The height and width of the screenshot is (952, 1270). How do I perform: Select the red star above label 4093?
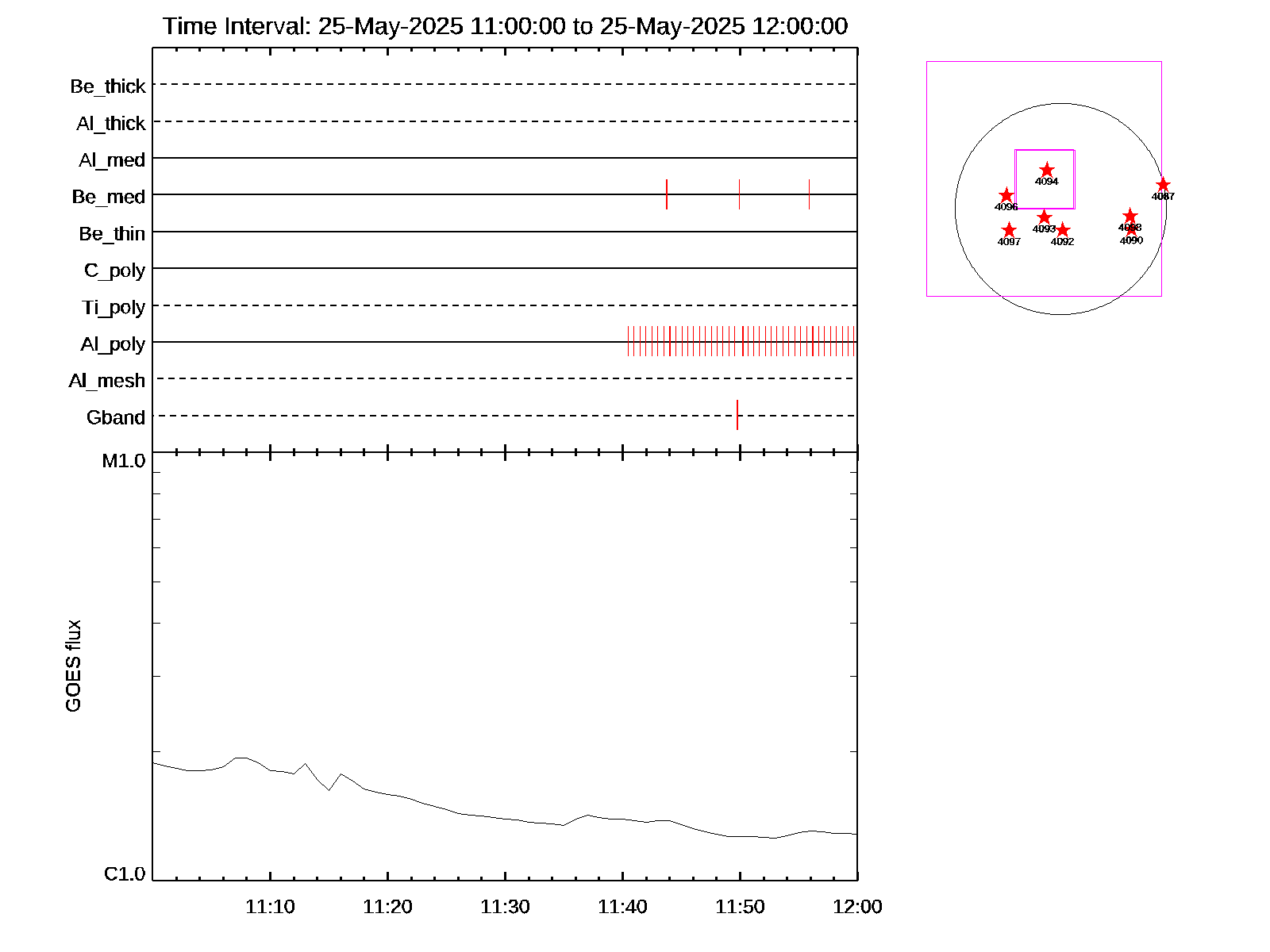(x=1044, y=217)
